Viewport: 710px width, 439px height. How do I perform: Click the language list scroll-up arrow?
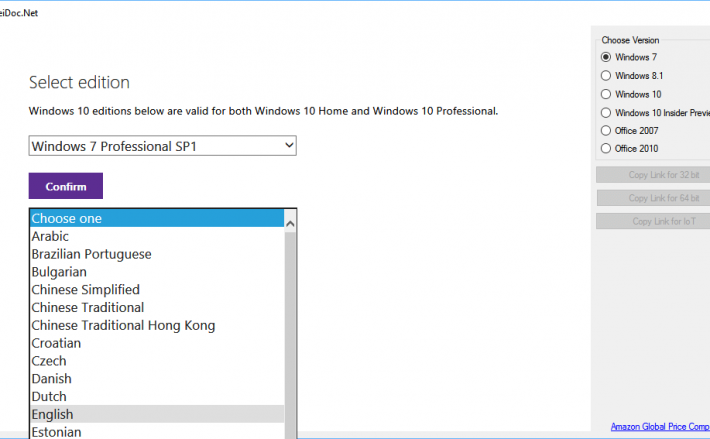290,224
